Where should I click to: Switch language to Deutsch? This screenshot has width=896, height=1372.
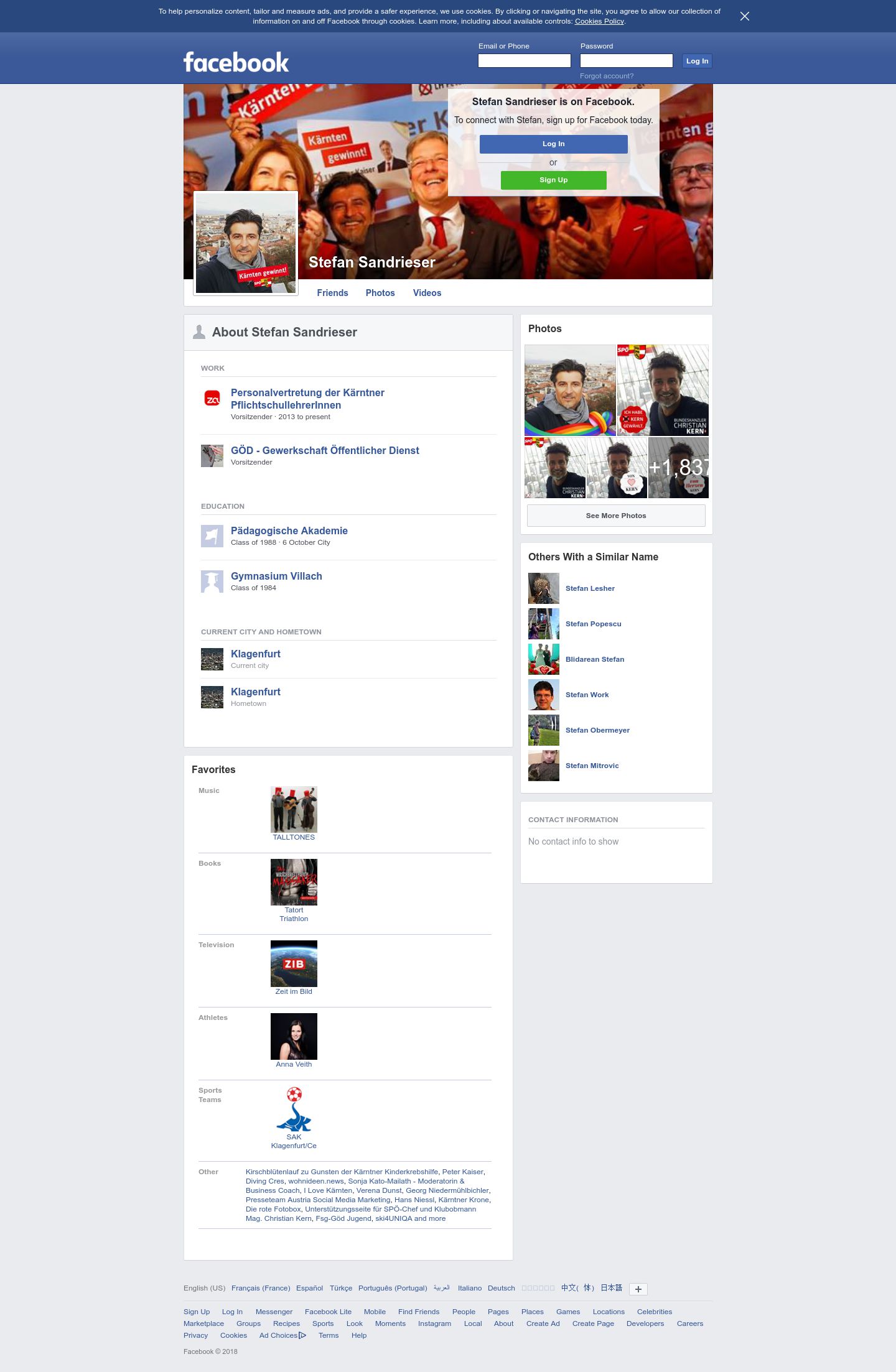[502, 1288]
